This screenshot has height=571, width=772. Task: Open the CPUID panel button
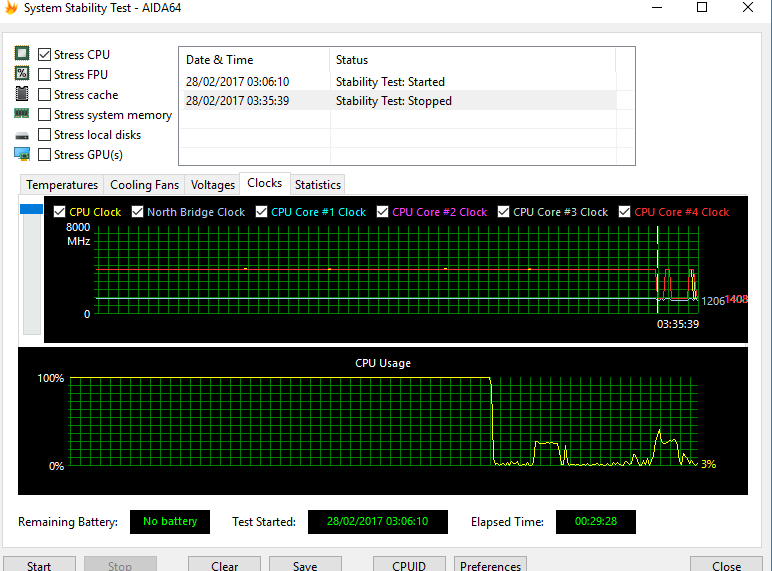pyautogui.click(x=409, y=565)
